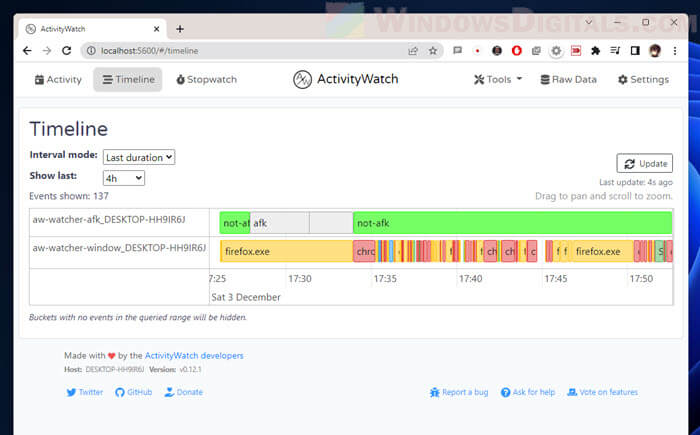Screen dimensions: 700x435
Task: Click the Ask for help link
Action: pos(528,392)
